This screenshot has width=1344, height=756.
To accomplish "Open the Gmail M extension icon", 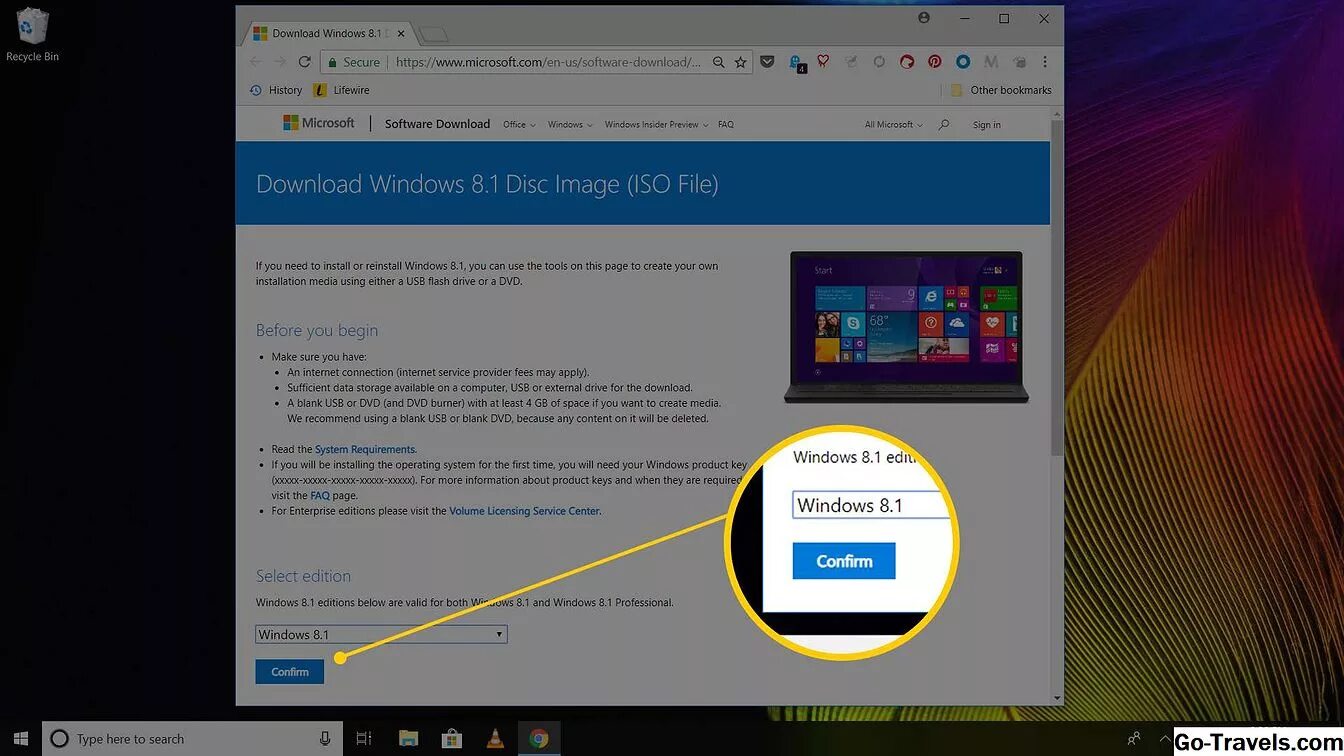I will pyautogui.click(x=991, y=62).
